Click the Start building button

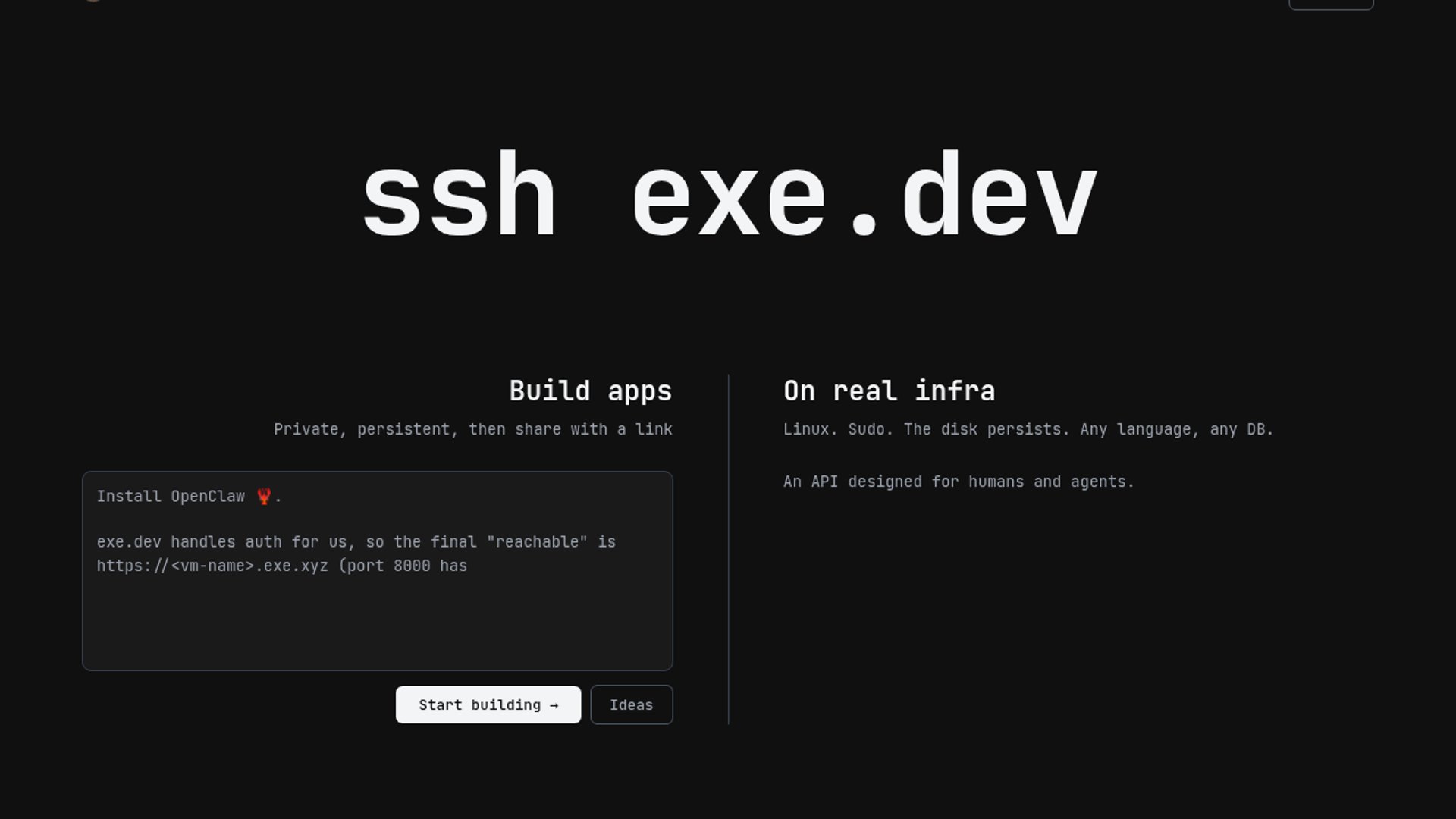pyautogui.click(x=488, y=704)
